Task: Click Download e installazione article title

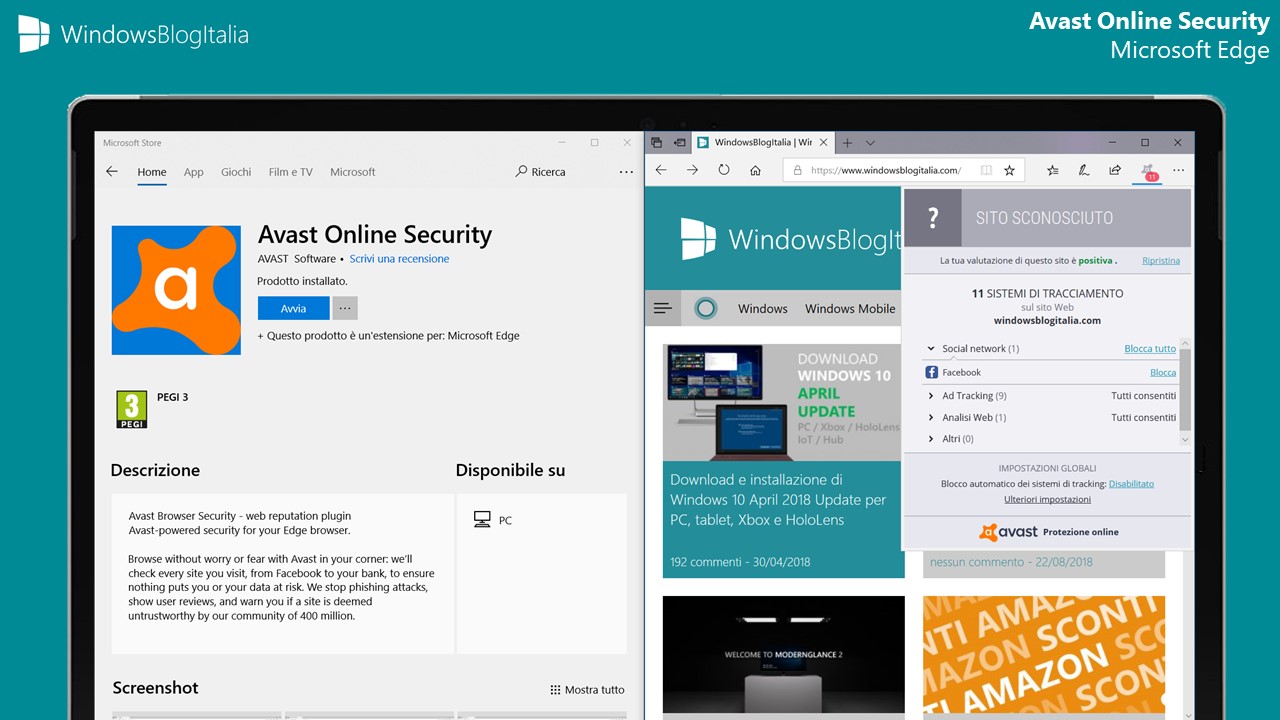Action: click(x=778, y=500)
